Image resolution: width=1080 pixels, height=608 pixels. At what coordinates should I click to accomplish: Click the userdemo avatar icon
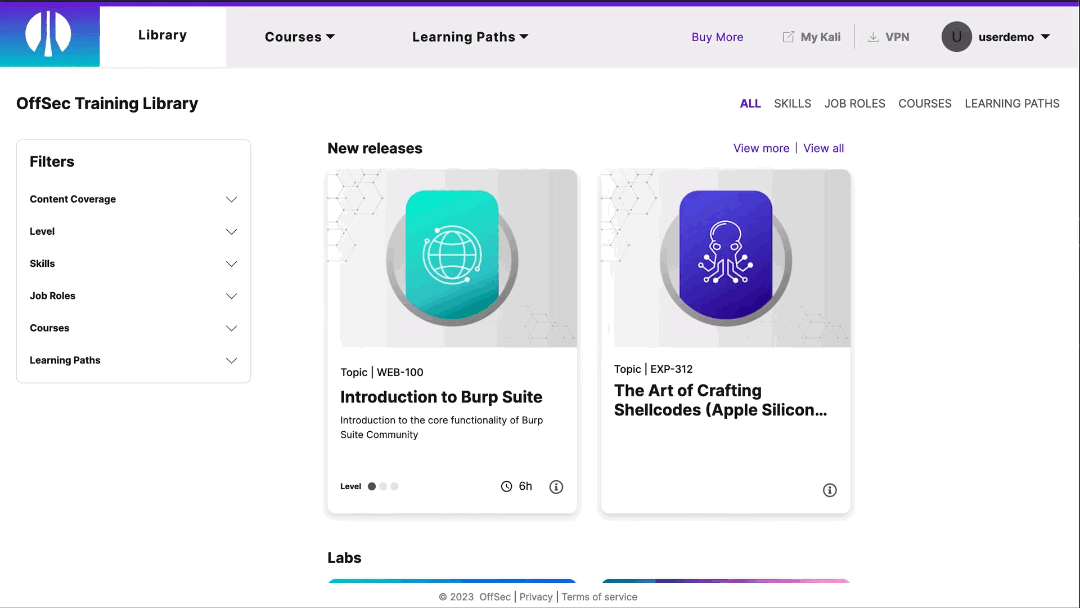(956, 36)
